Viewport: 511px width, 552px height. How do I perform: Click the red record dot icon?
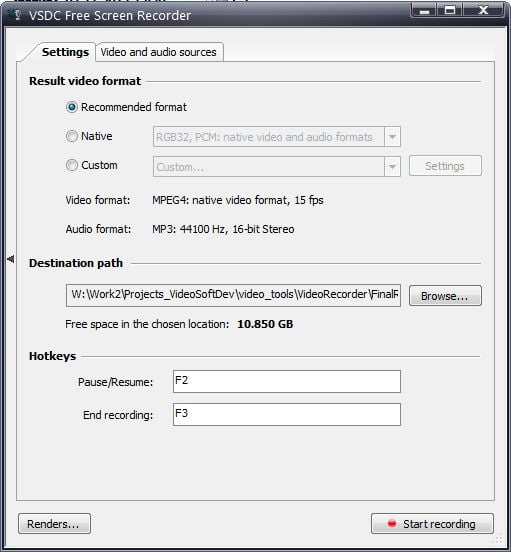pos(391,523)
